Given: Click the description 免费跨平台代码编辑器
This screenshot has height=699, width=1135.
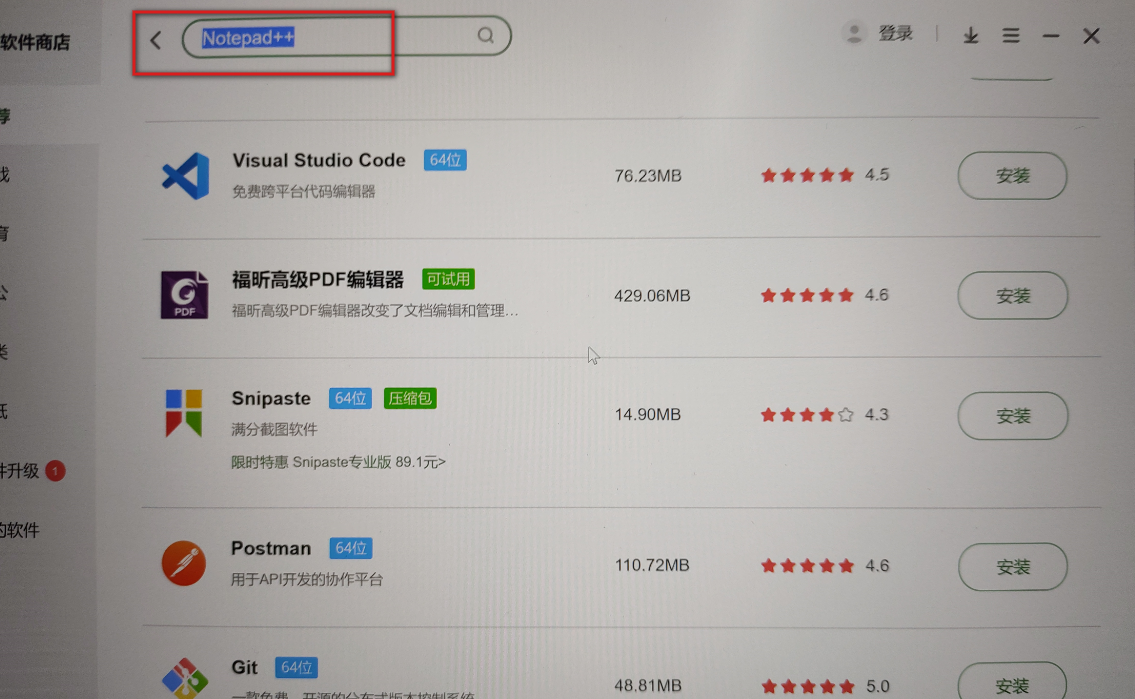Looking at the screenshot, I should pyautogui.click(x=303, y=191).
